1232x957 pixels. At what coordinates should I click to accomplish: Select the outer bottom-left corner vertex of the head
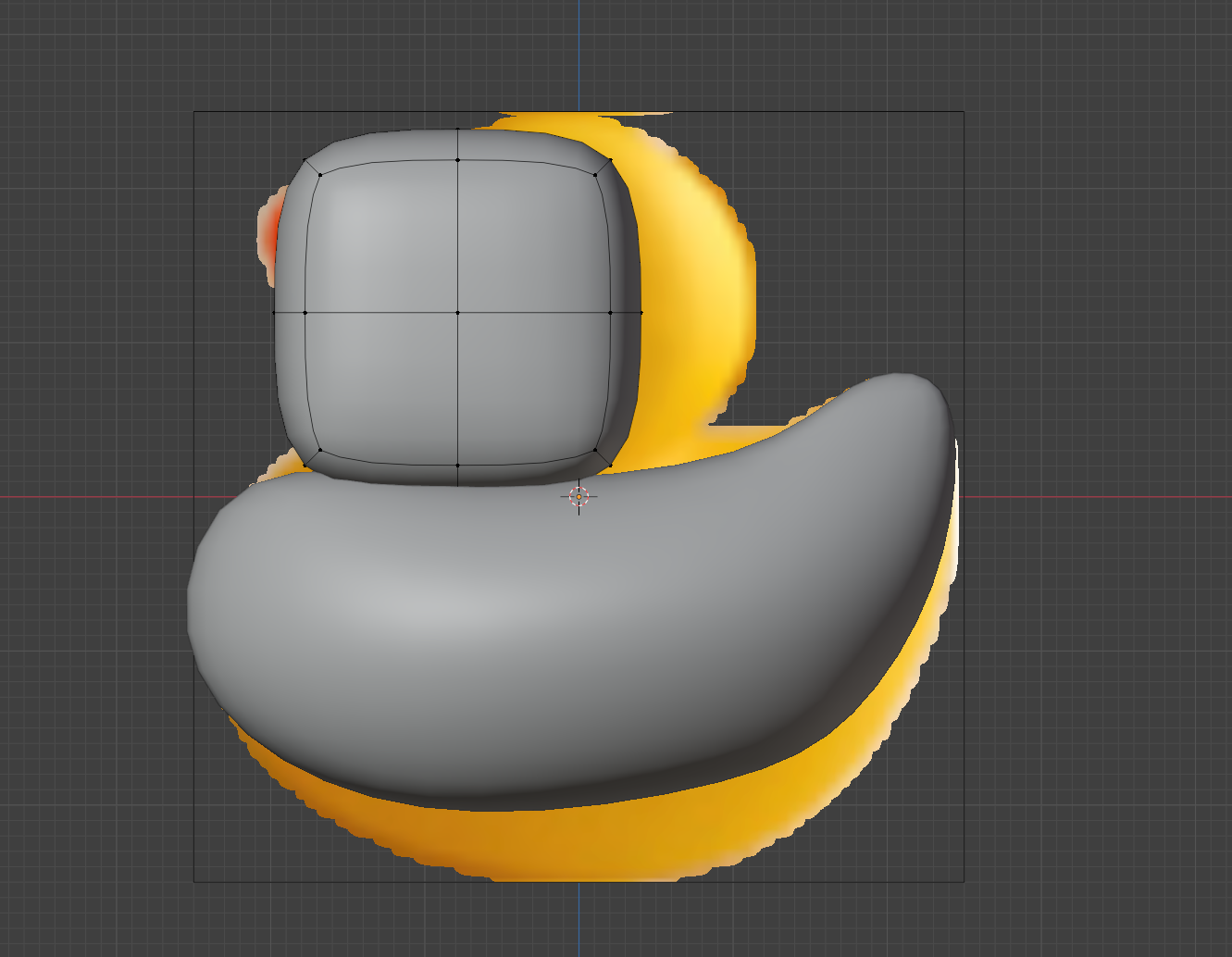point(305,466)
